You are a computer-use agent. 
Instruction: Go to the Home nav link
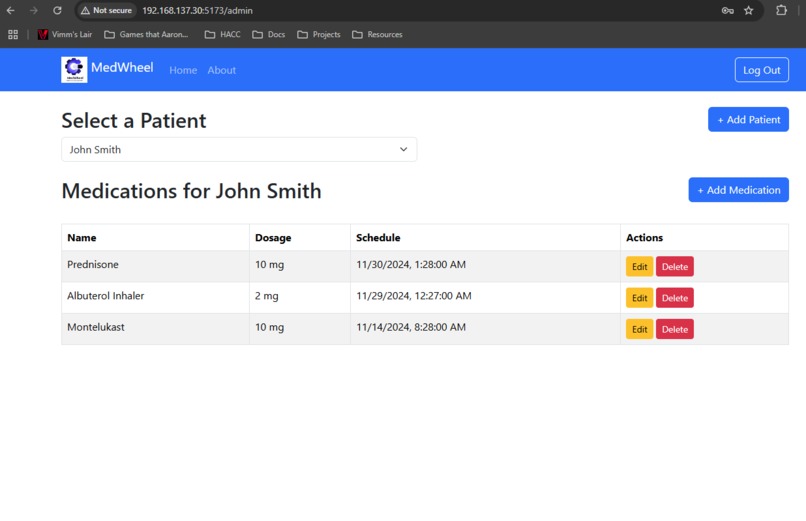(183, 70)
